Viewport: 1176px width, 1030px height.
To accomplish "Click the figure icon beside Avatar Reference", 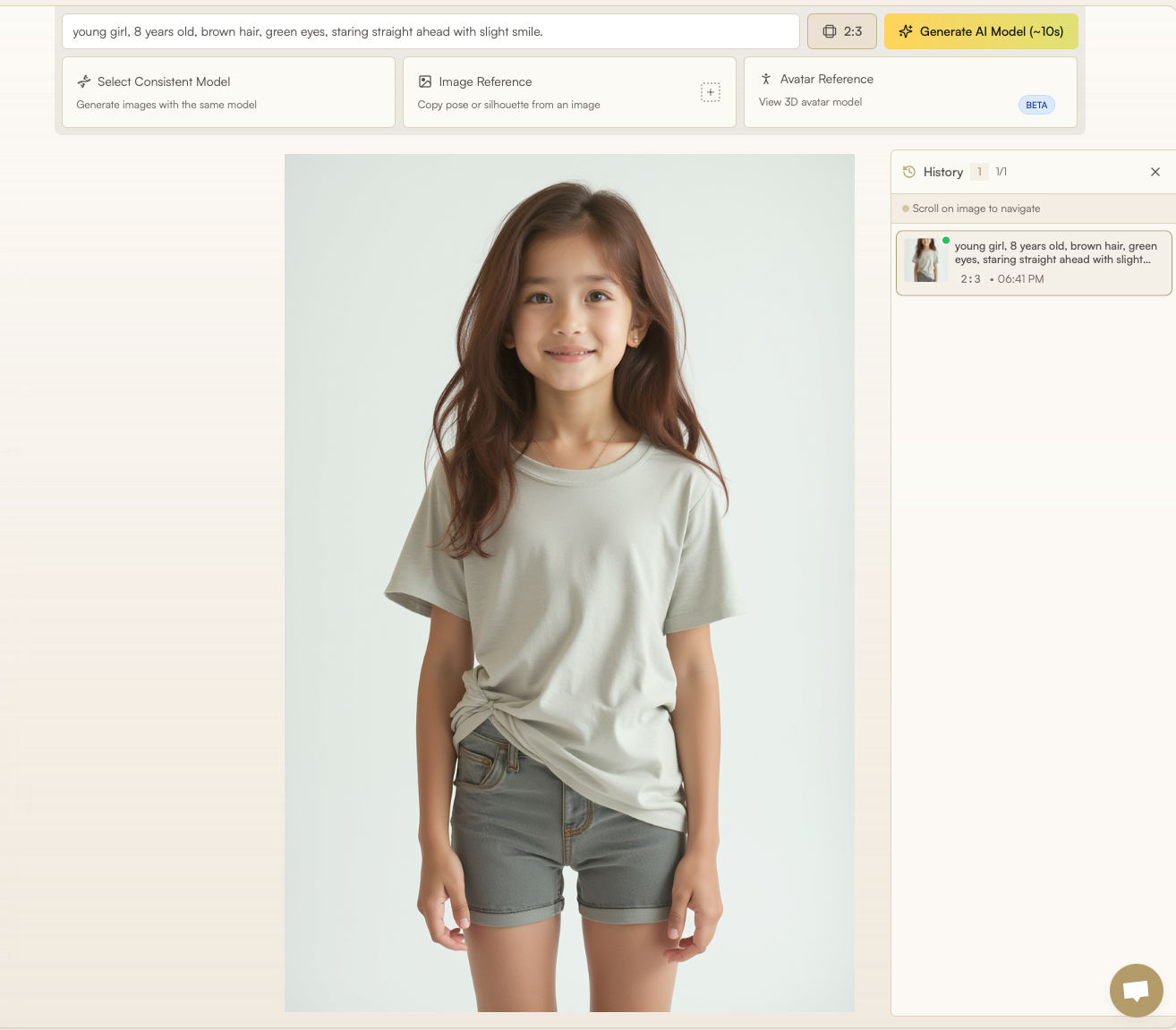I will pos(766,79).
